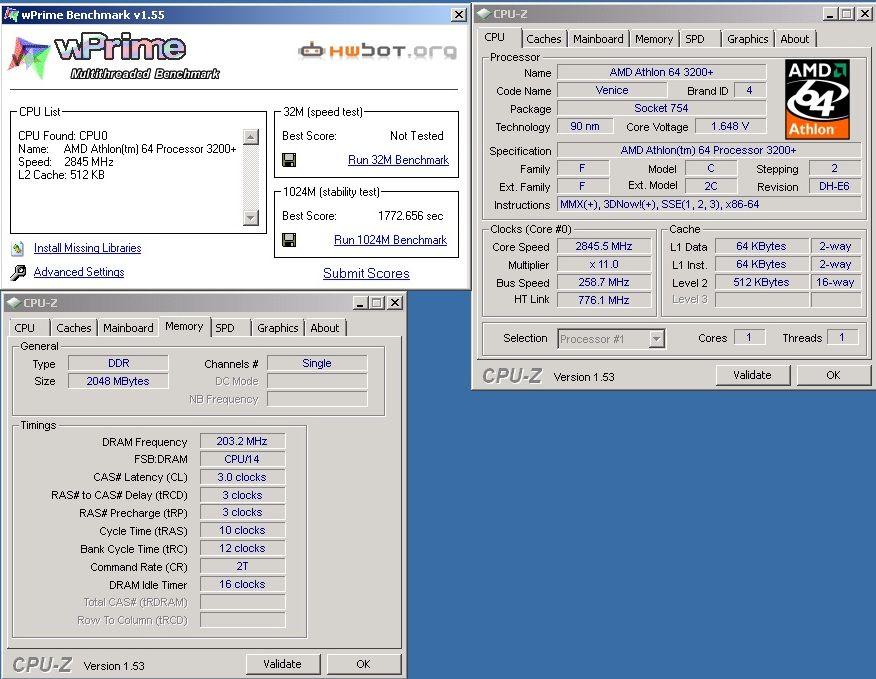Click the Channels # value Single
The width and height of the screenshot is (876, 679).
click(317, 363)
